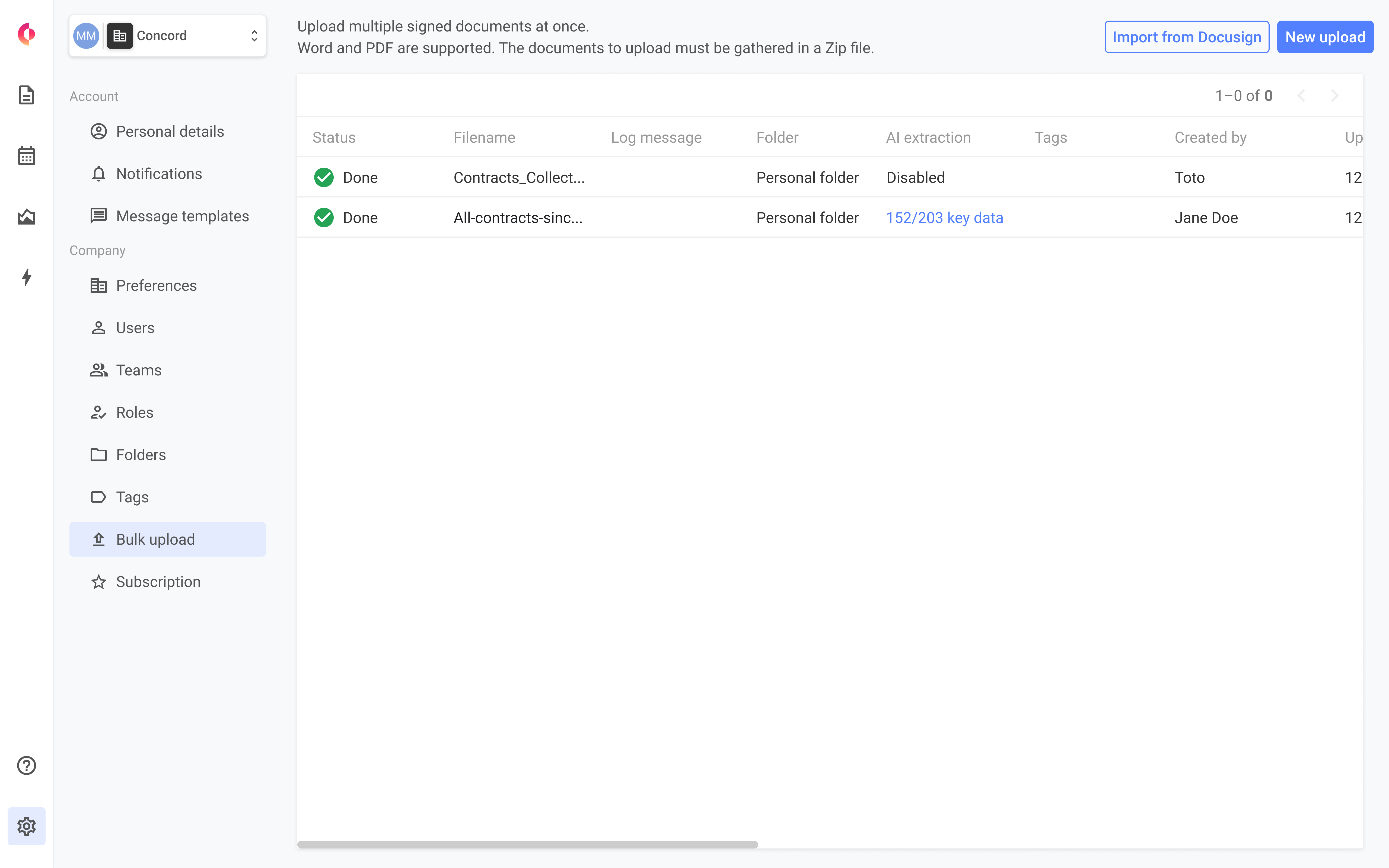Open the calendar icon in left rail
This screenshot has height=868, width=1389.
(x=26, y=156)
